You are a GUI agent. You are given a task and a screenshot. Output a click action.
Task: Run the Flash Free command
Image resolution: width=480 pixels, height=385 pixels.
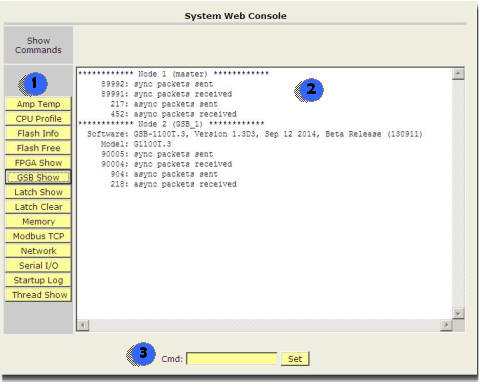38,148
